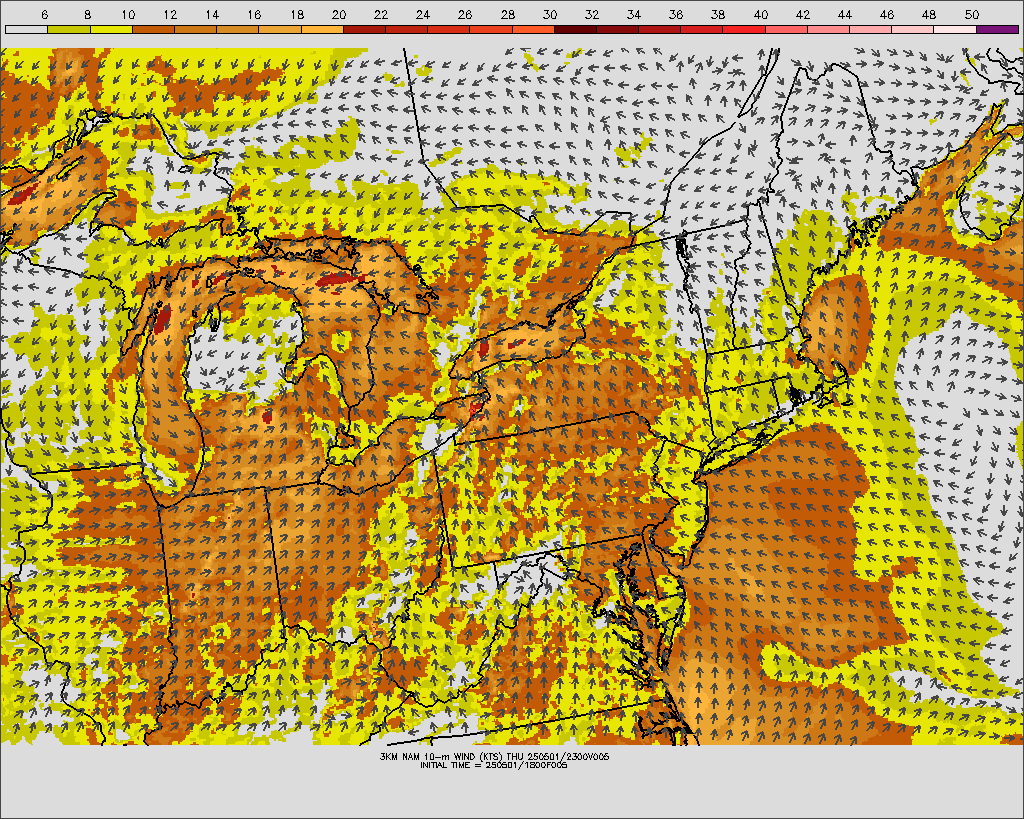Click the legend label "46"
This screenshot has height=819, width=1024.
click(x=887, y=14)
